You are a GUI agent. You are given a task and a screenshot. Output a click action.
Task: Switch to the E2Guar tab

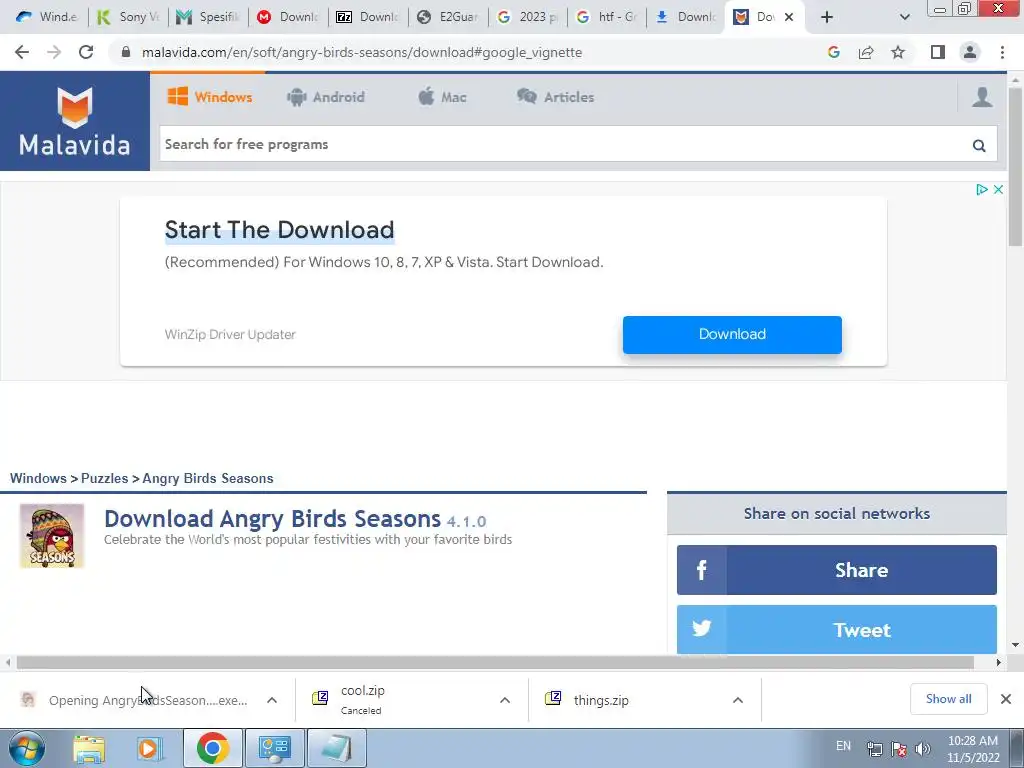(x=449, y=17)
